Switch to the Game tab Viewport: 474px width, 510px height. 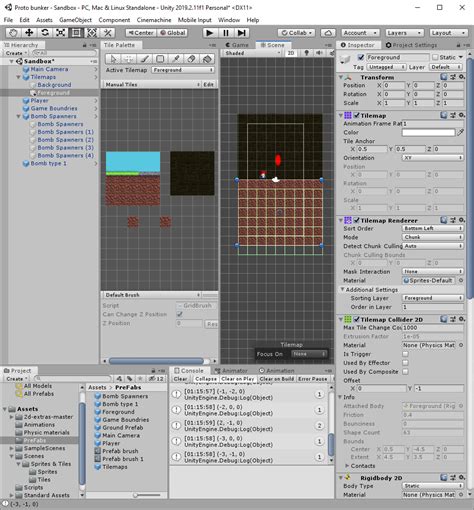tap(237, 45)
